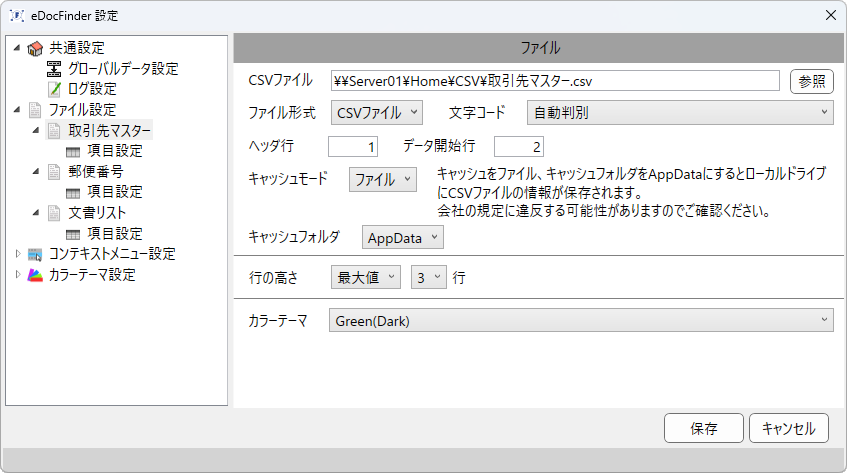Click the CSVファイル label
The image size is (847, 473).
pyautogui.click(x=280, y=80)
